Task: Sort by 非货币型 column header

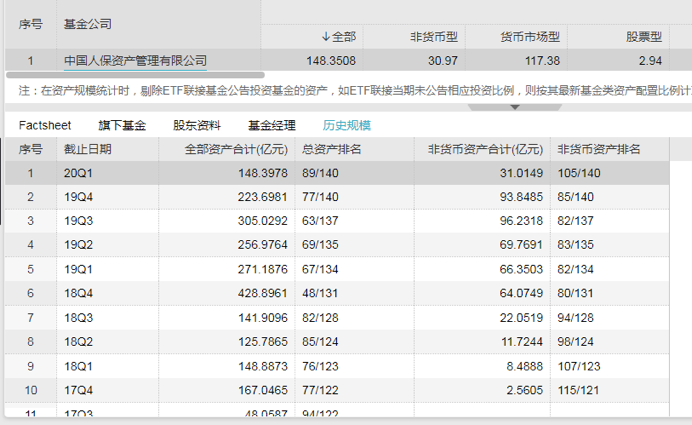Action: (x=434, y=37)
